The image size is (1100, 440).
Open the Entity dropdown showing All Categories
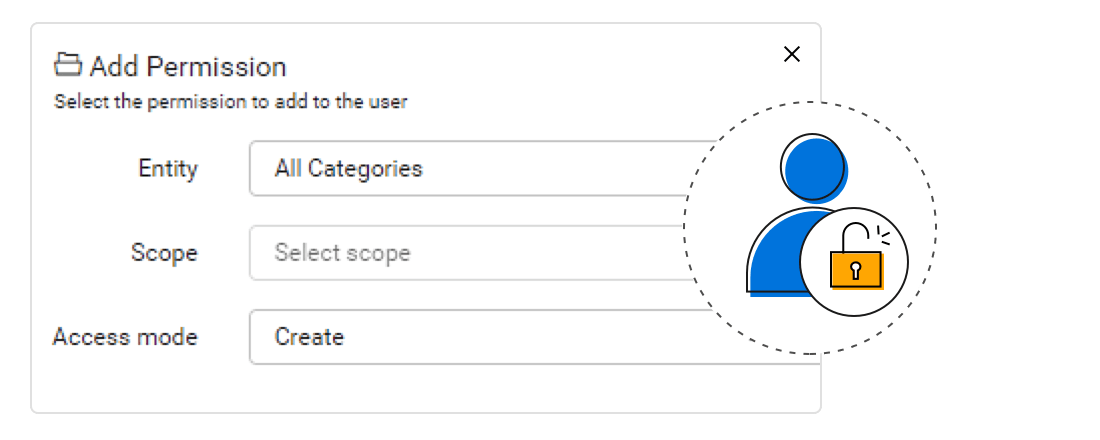[x=470, y=168]
